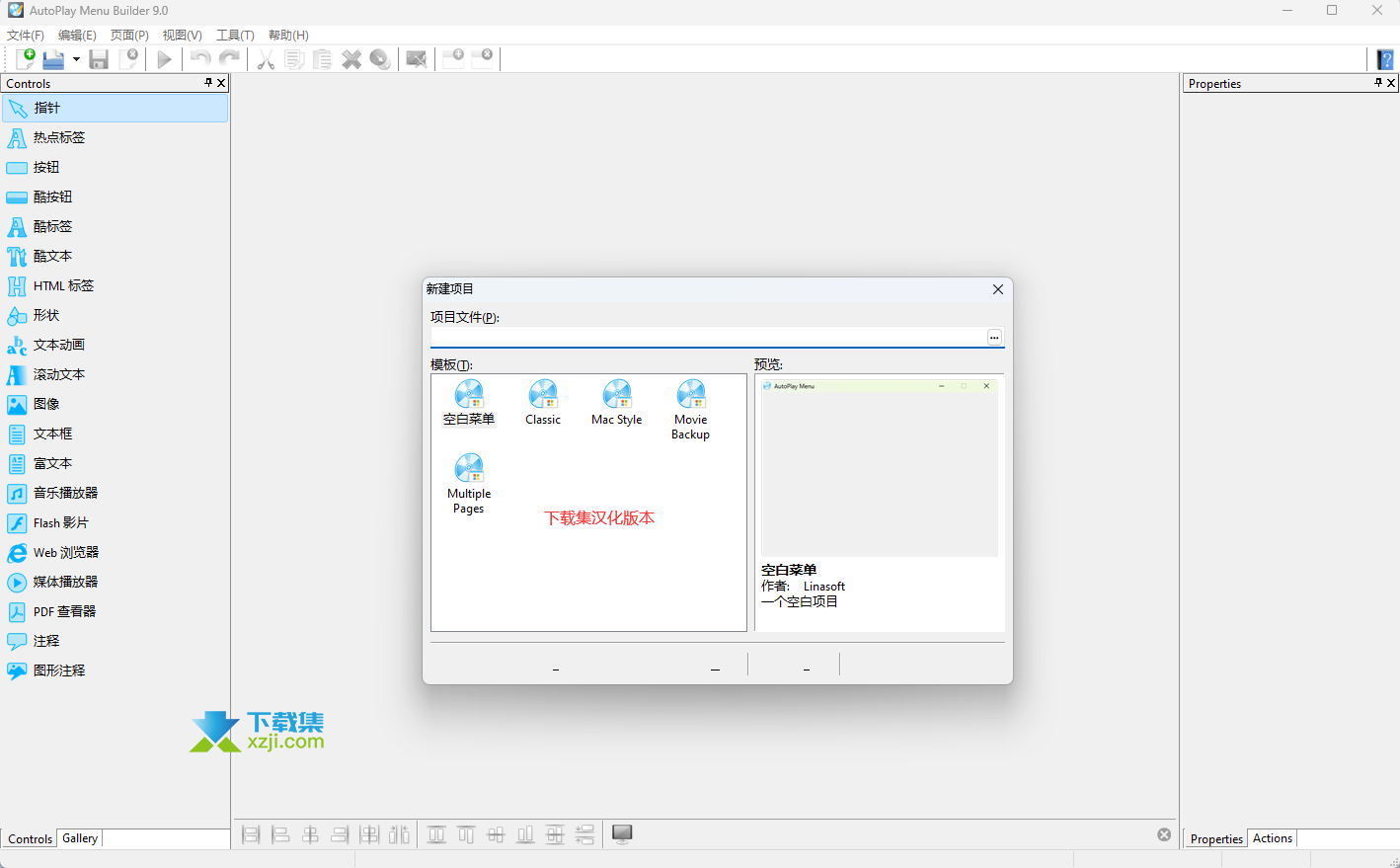1400x868 pixels.
Task: Close the Controls panel
Action: (x=221, y=83)
